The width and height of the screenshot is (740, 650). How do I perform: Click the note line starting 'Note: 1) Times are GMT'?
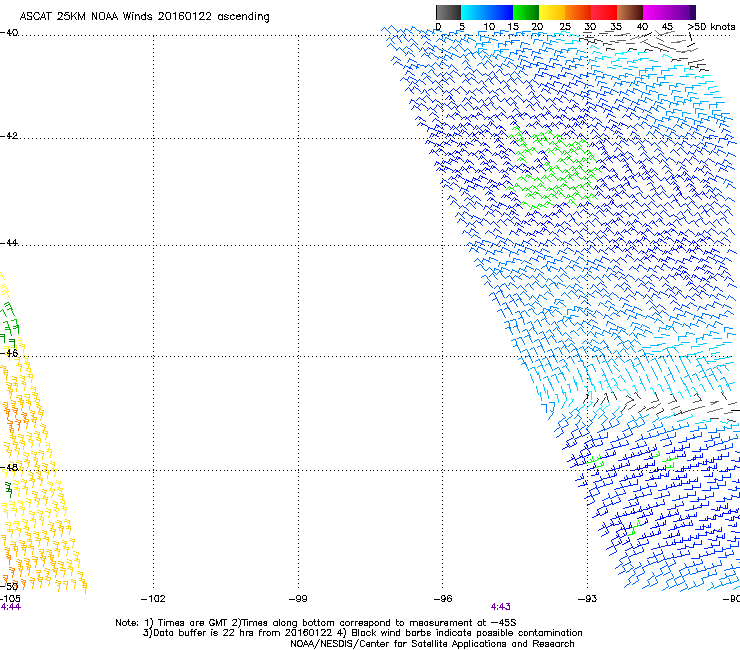pyautogui.click(x=316, y=623)
